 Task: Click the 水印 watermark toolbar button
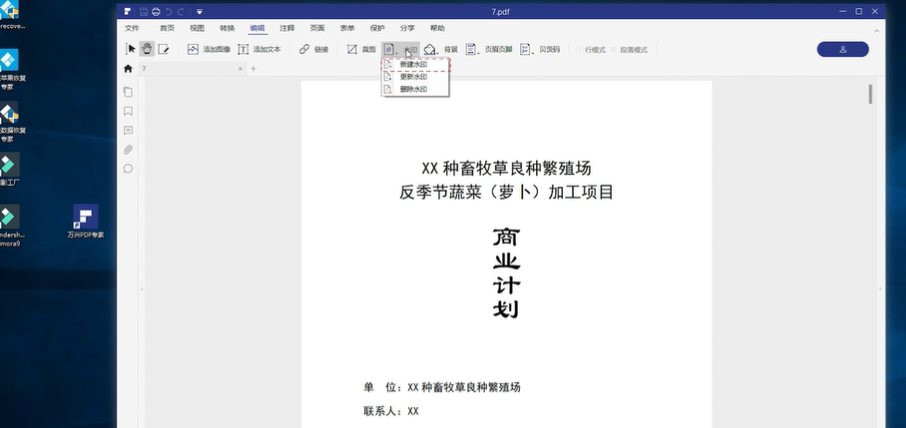point(400,50)
